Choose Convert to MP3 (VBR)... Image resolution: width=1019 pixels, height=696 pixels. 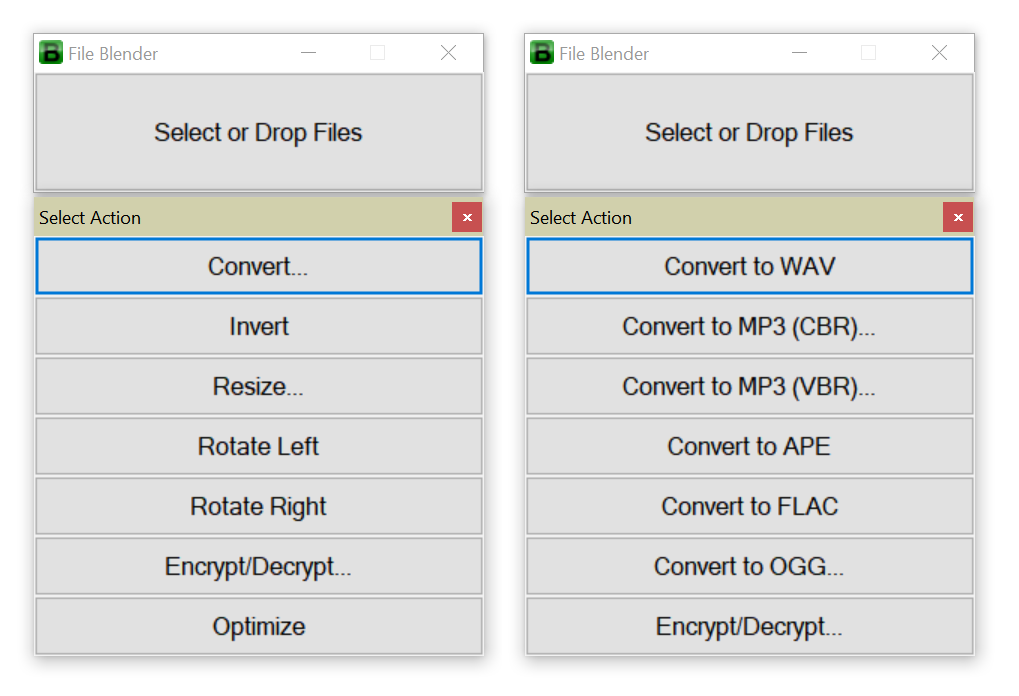pos(749,386)
